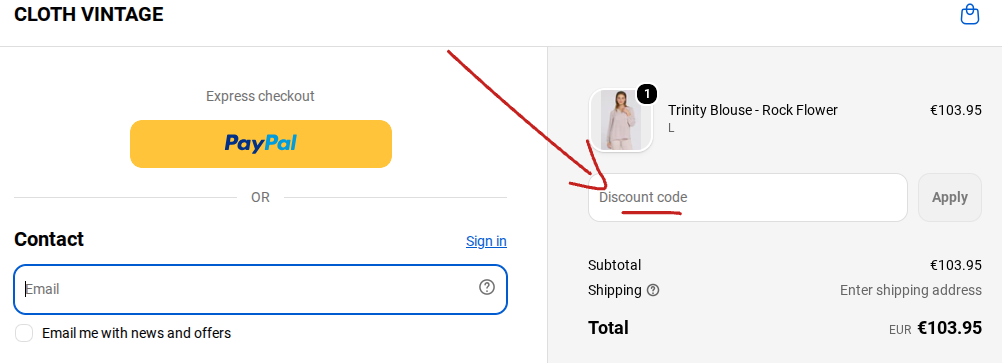The image size is (1002, 363).
Task: Click the Subtotal label
Action: click(614, 265)
